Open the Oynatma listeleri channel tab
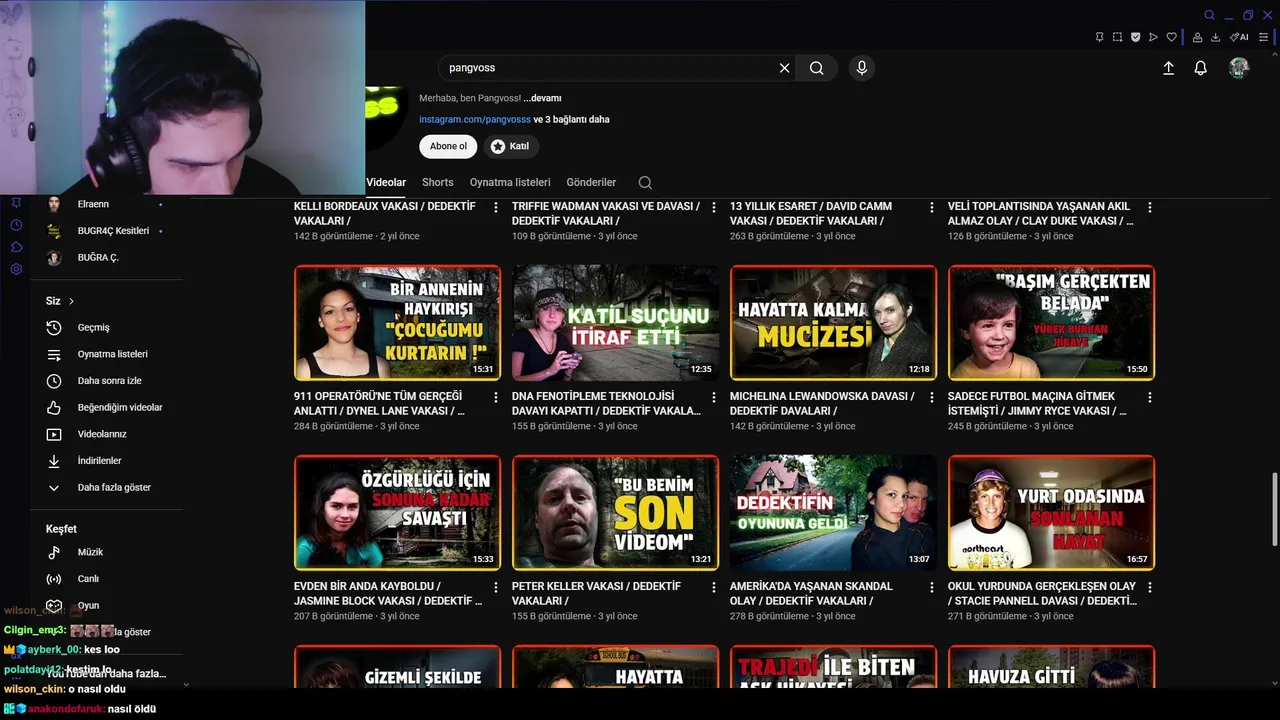 pos(510,182)
